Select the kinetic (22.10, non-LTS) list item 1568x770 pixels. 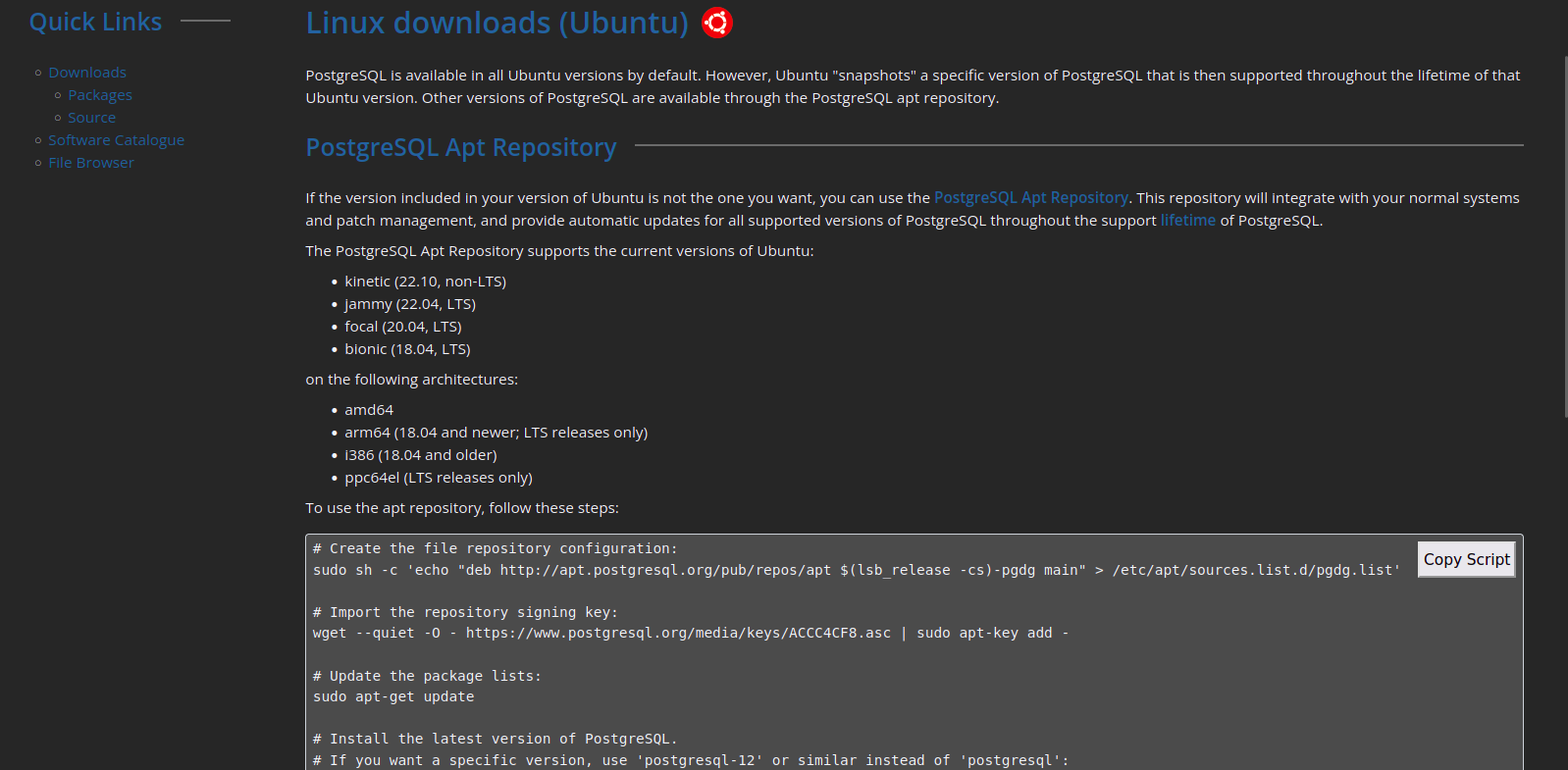[425, 282]
